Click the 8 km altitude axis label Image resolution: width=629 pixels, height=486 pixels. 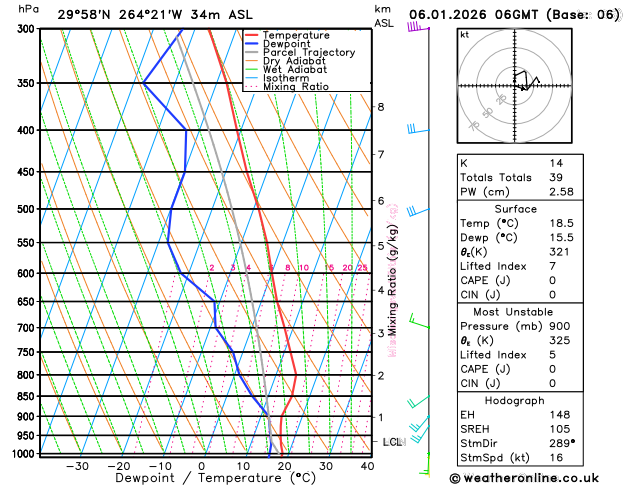pos(381,107)
